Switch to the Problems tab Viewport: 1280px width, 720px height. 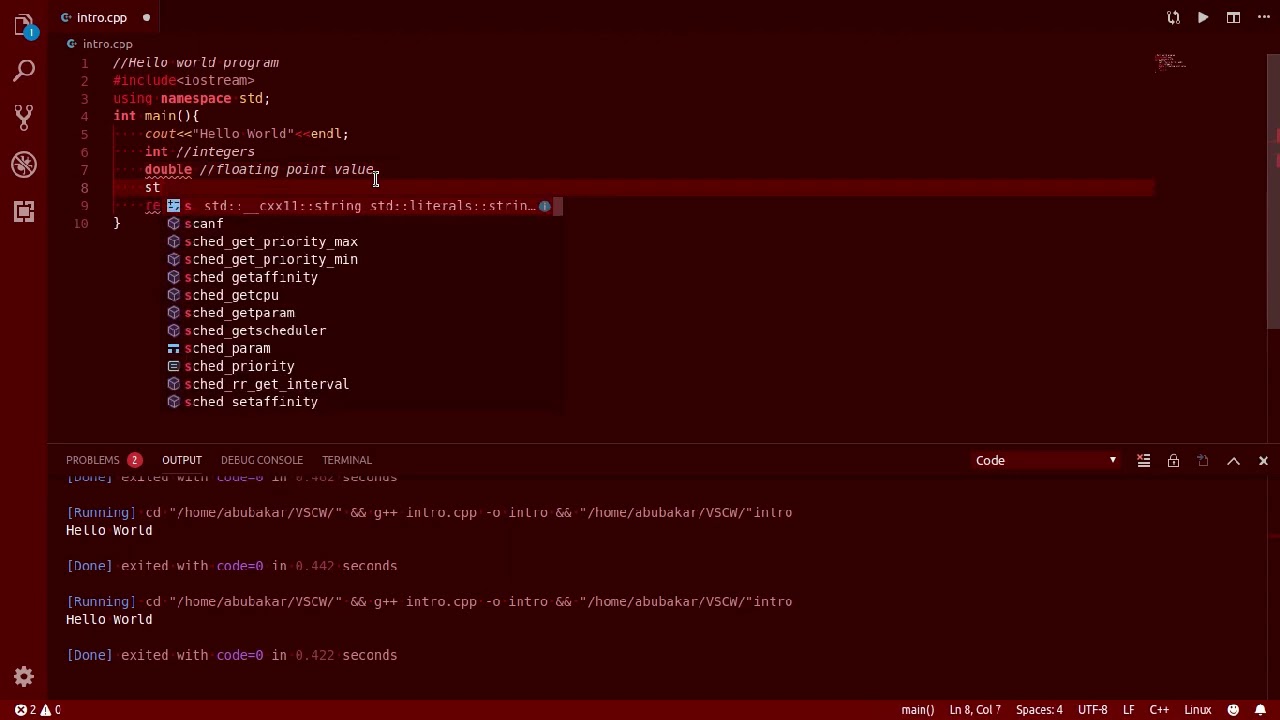[x=104, y=460]
